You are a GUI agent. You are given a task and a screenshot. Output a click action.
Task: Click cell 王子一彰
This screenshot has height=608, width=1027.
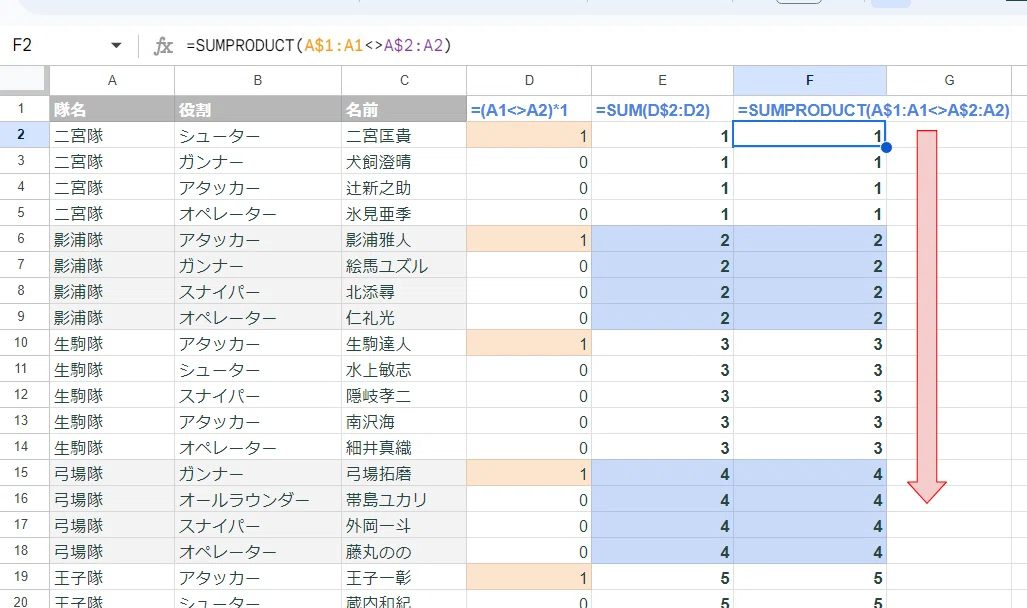404,578
